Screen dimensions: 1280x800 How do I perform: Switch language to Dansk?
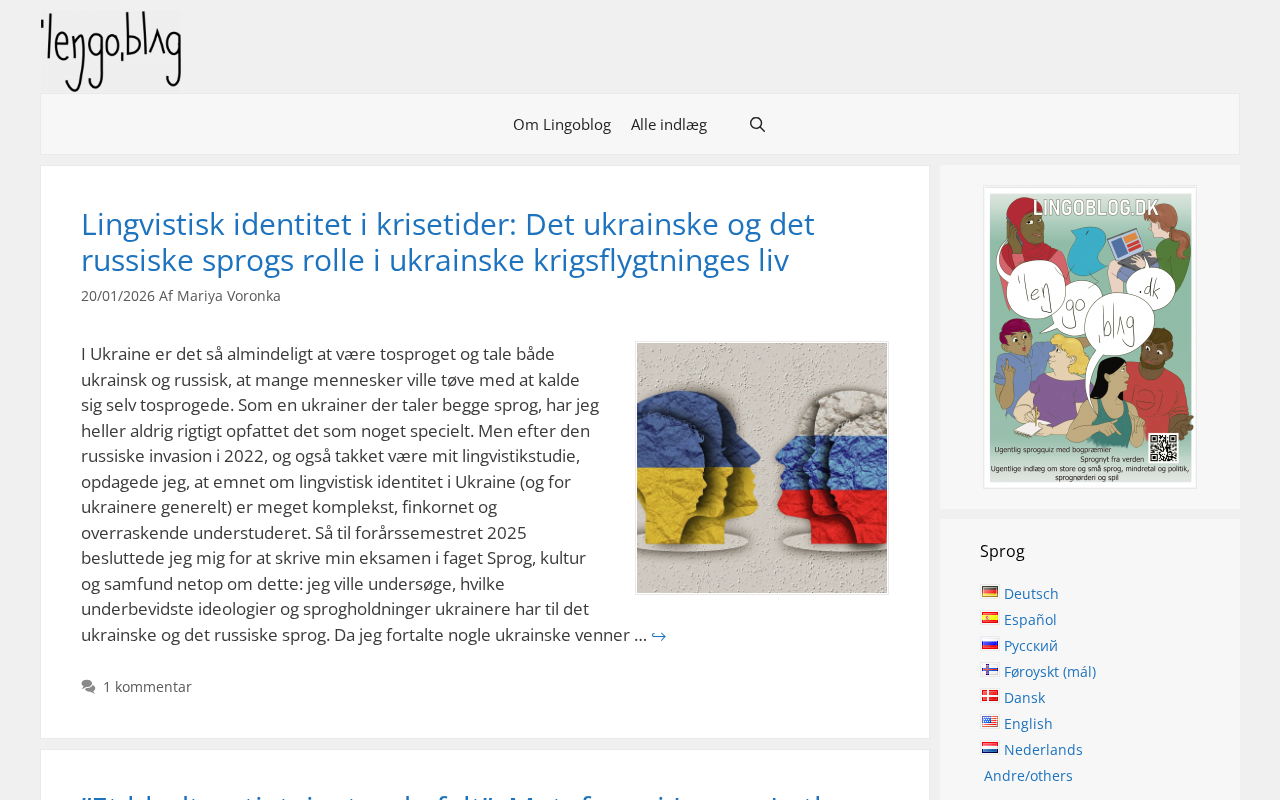click(x=1025, y=698)
